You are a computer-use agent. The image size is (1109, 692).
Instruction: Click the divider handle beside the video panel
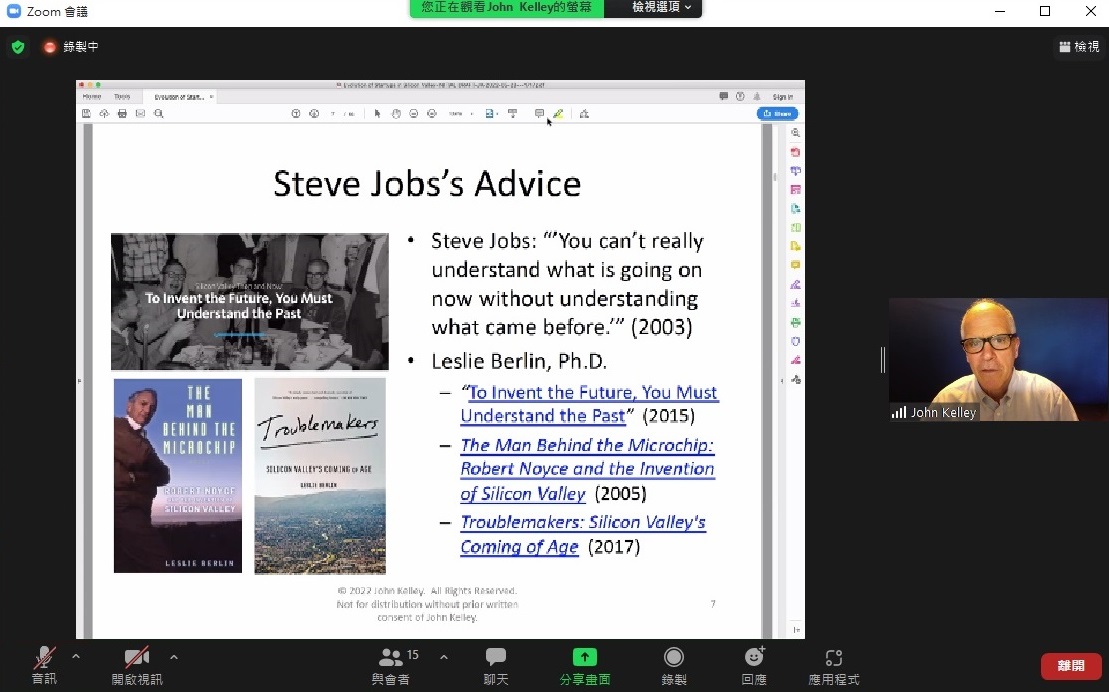(882, 360)
